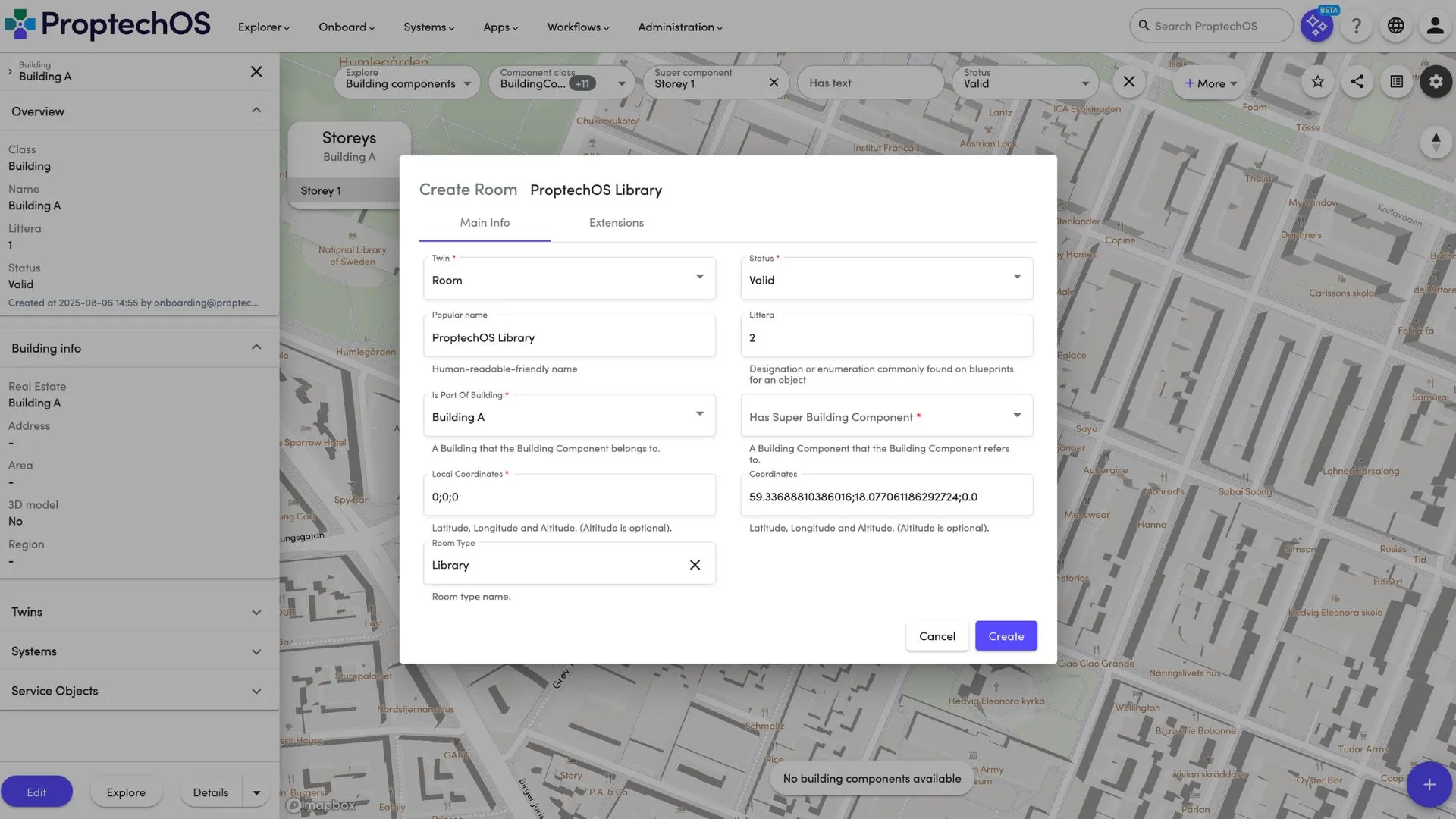This screenshot has width=1456, height=819.
Task: Click the Popular name input field
Action: tap(569, 337)
